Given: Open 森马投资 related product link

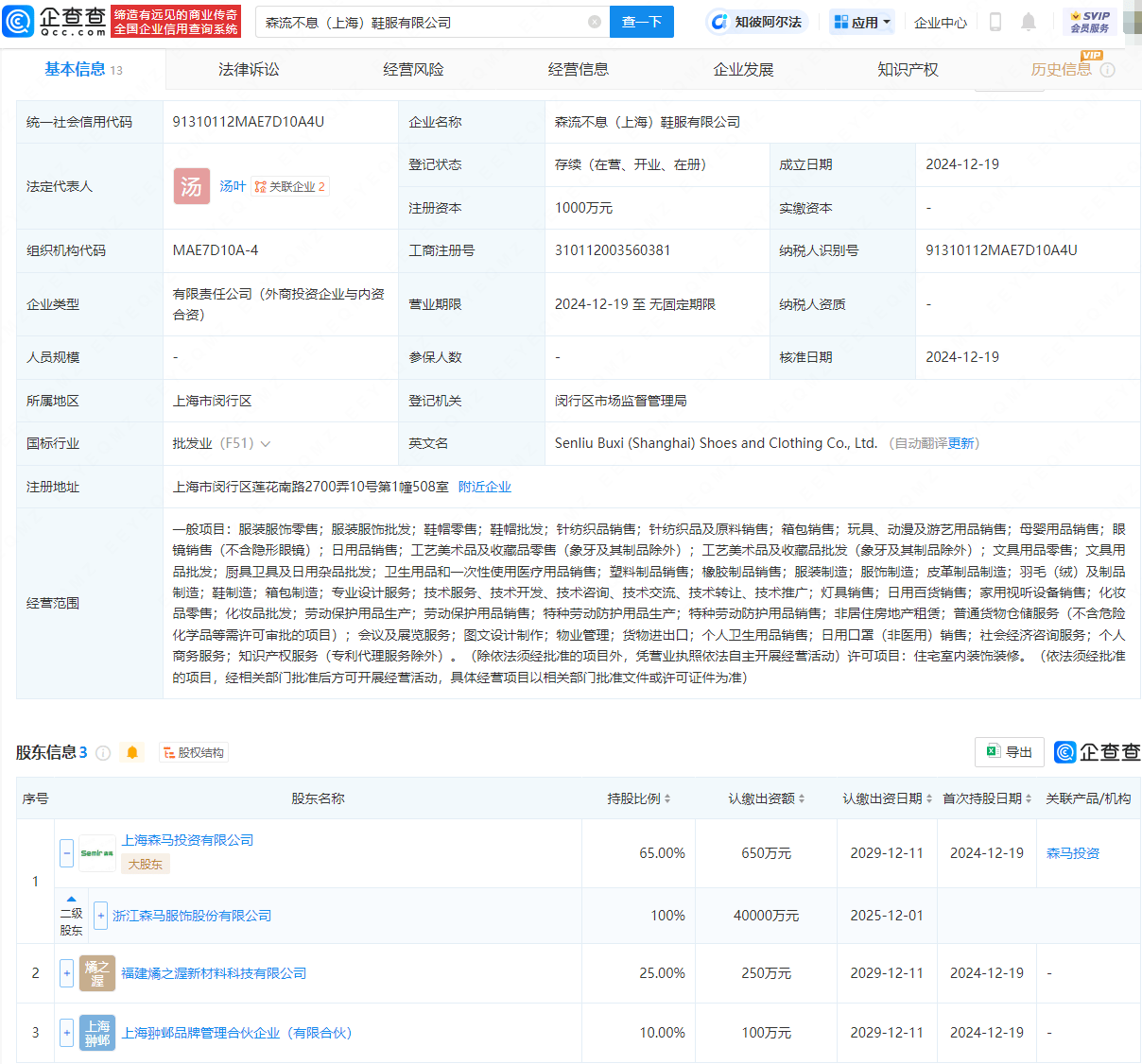Looking at the screenshot, I should coord(1073,853).
